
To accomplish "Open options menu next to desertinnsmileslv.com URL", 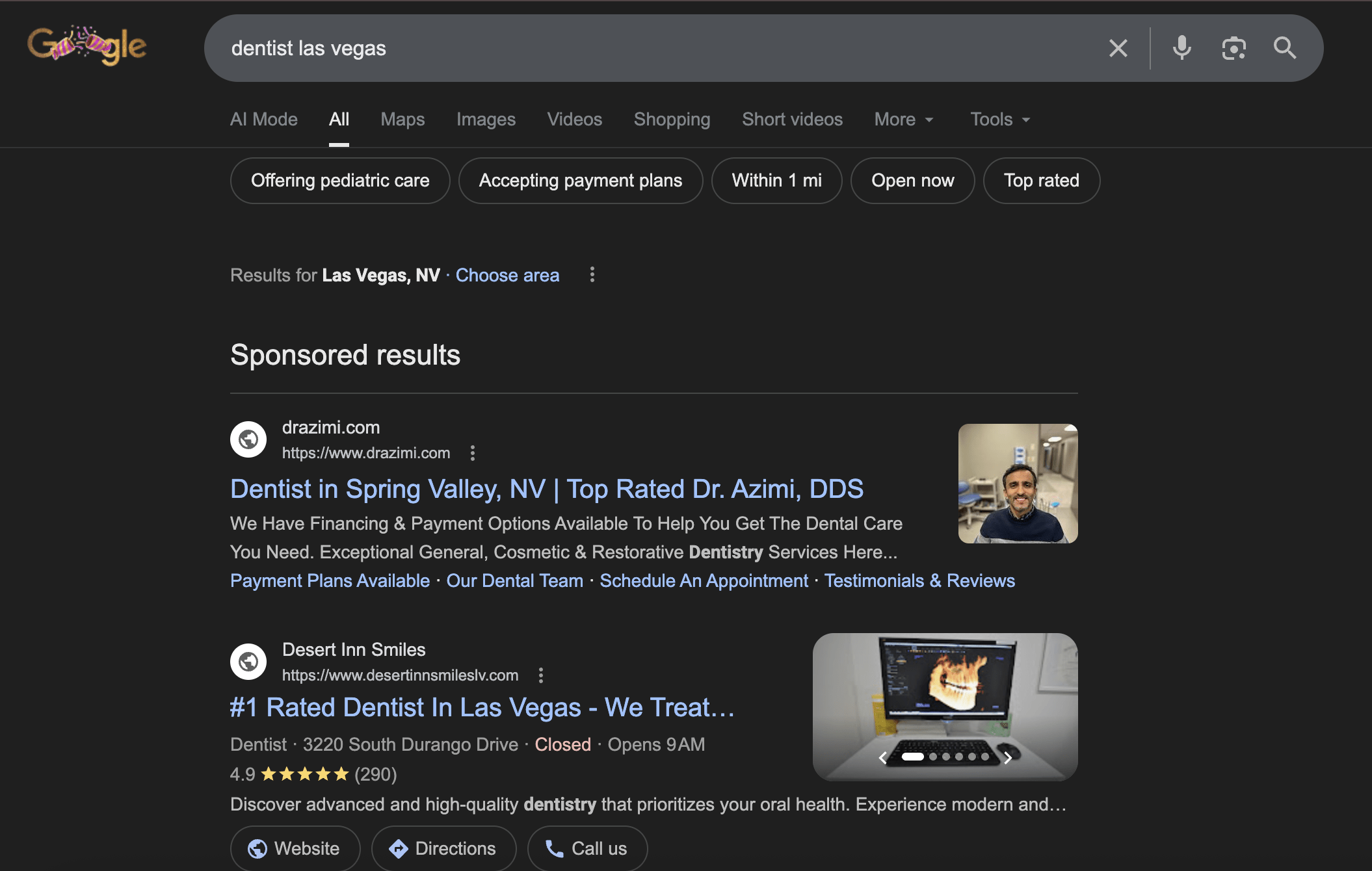I will pos(540,675).
